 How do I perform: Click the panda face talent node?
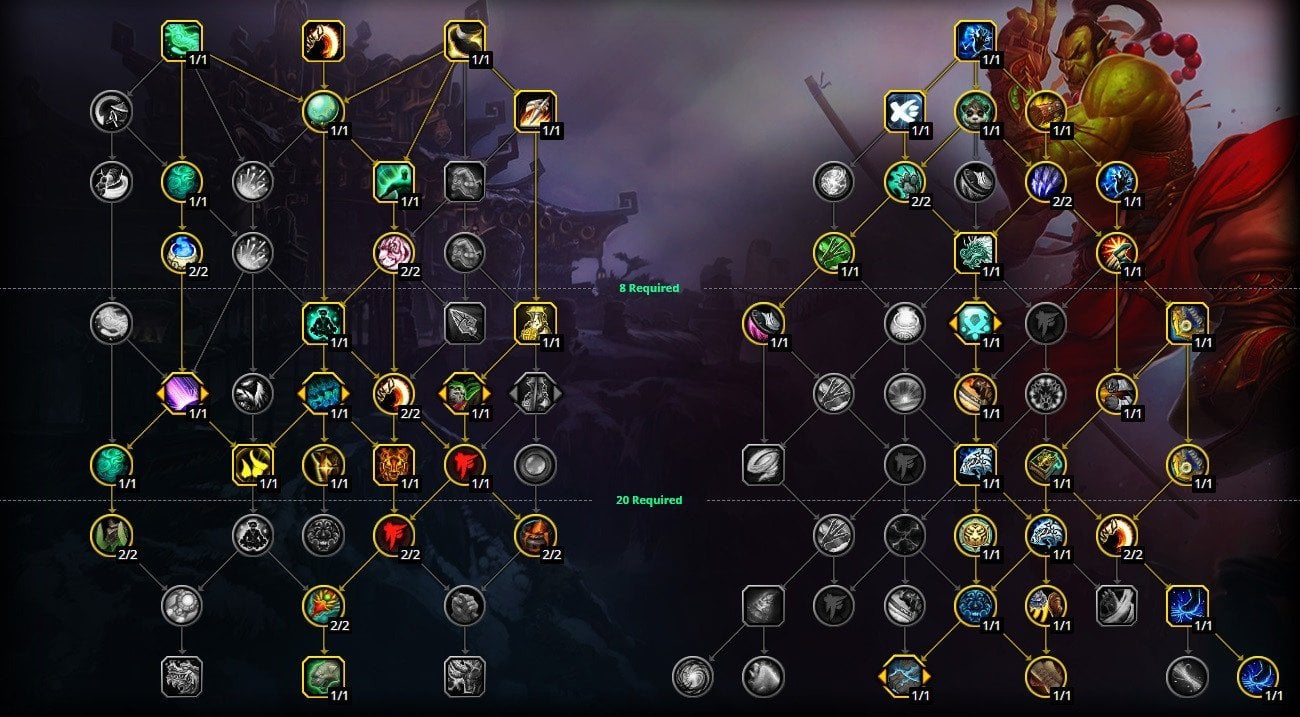point(975,111)
